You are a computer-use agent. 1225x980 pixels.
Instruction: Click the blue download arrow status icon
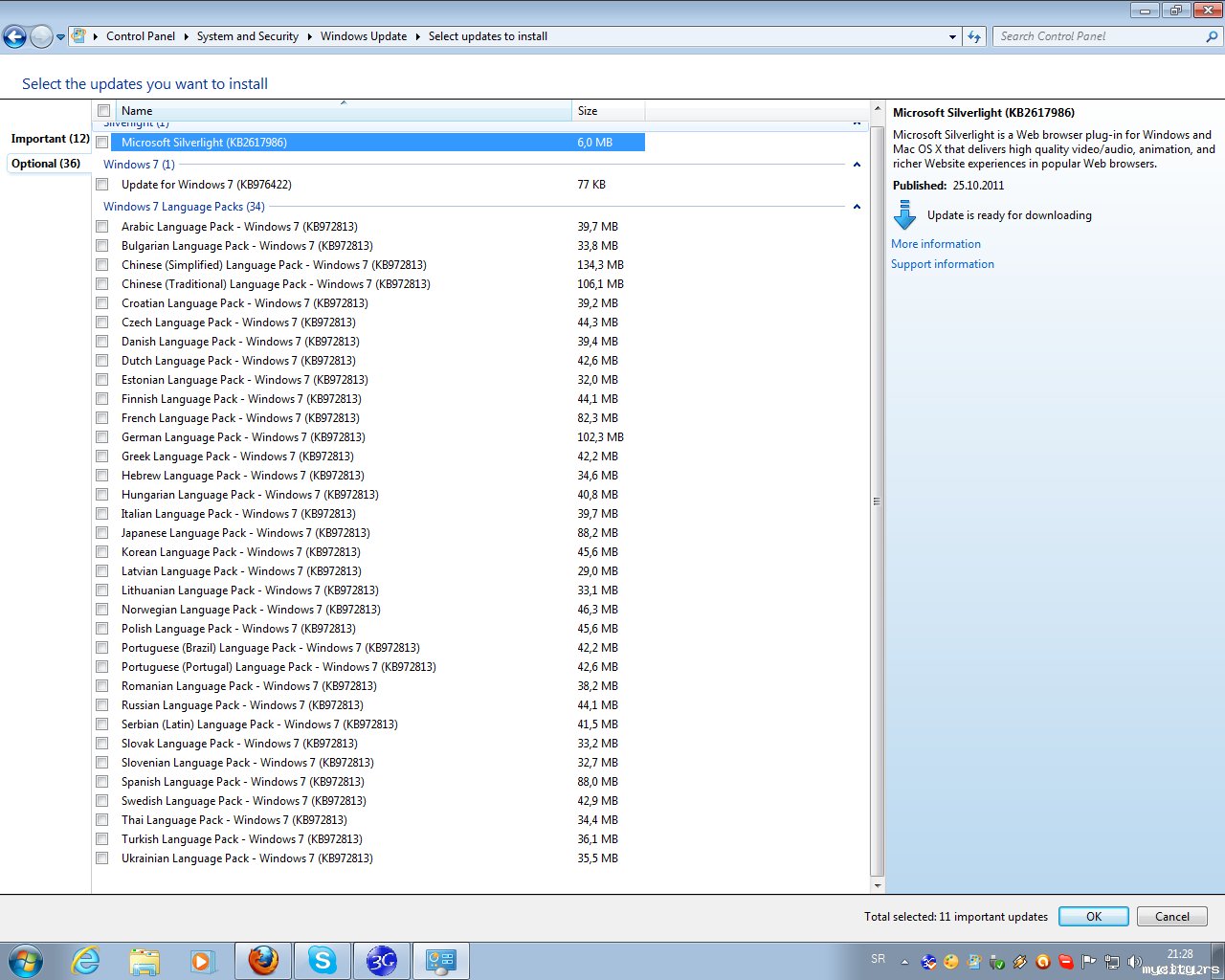click(904, 215)
